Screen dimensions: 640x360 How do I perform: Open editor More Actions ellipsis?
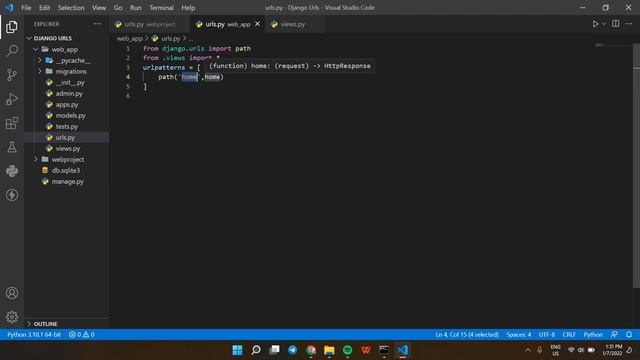tap(629, 24)
